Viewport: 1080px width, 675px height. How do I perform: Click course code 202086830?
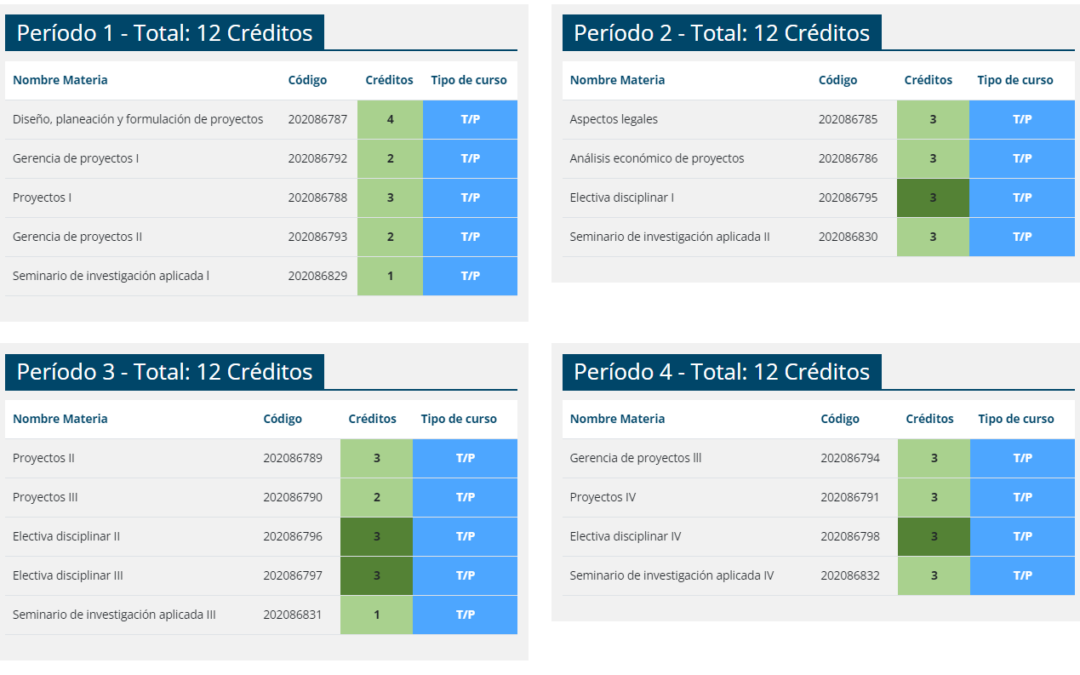[x=848, y=237]
